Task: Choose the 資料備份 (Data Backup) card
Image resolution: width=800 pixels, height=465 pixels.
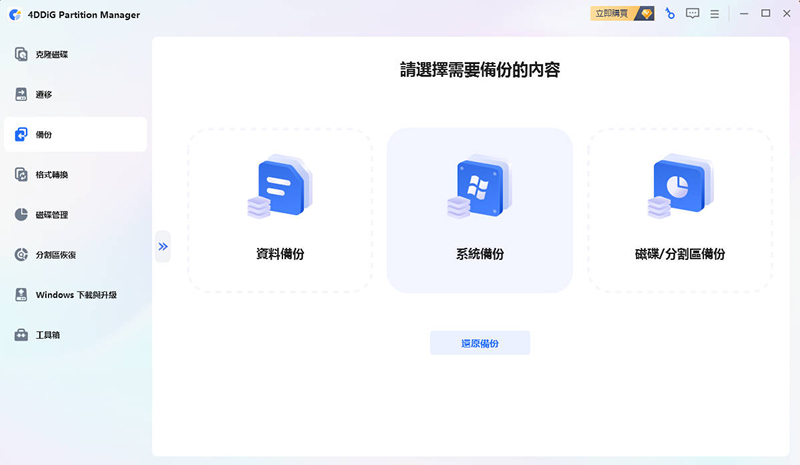Action: coord(280,210)
